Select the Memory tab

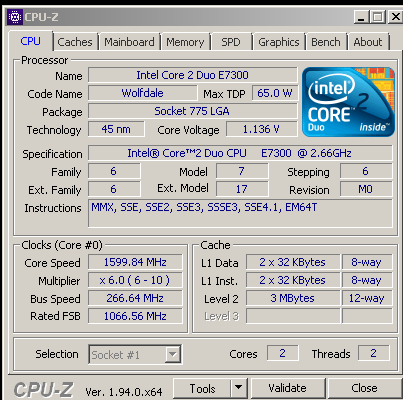(185, 42)
